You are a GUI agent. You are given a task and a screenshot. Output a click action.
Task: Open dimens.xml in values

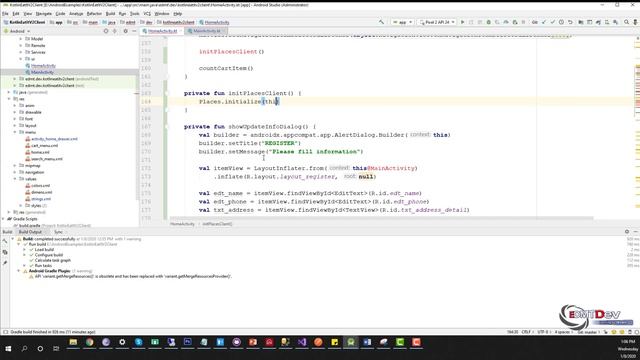tap(42, 192)
